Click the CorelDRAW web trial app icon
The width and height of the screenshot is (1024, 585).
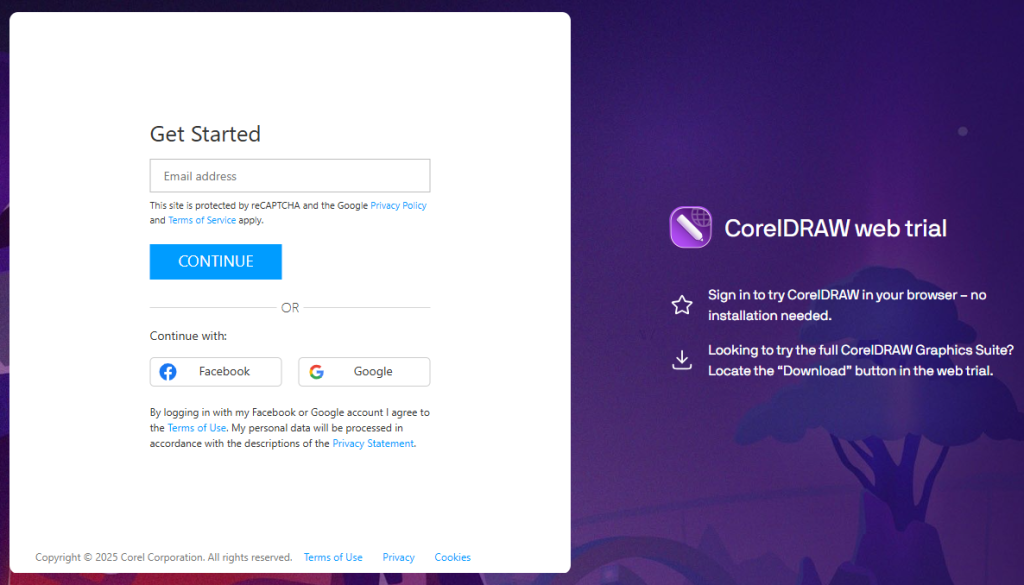pyautogui.click(x=690, y=227)
